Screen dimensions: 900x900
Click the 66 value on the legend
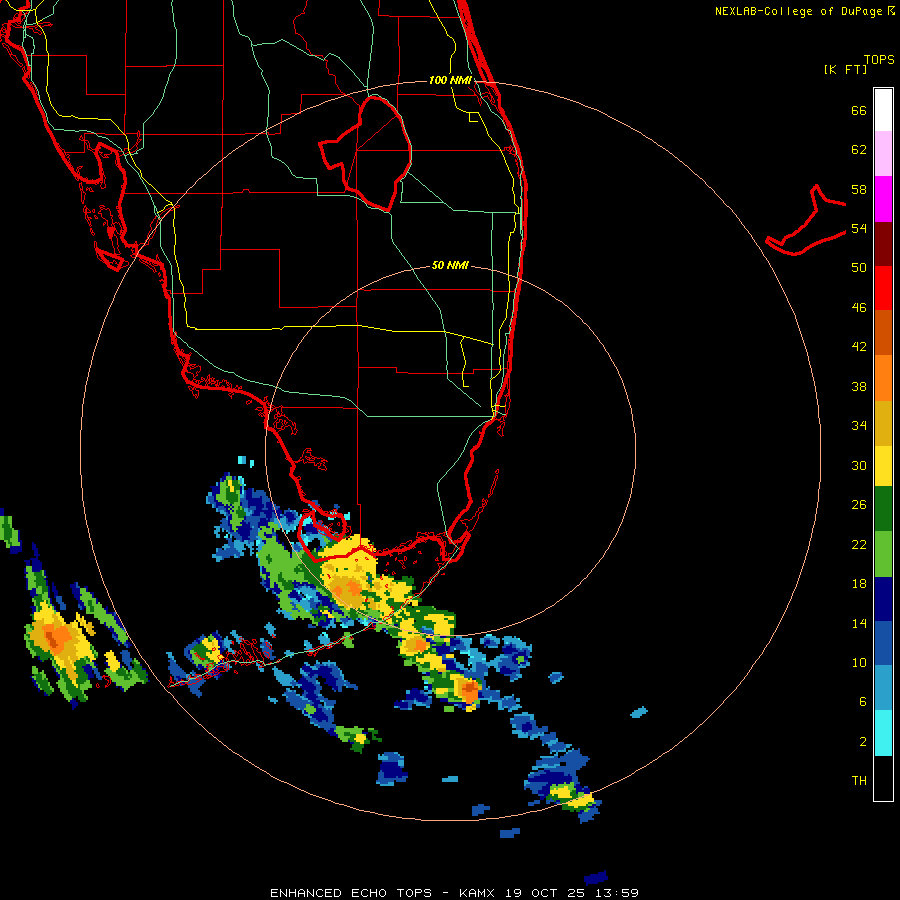(859, 111)
